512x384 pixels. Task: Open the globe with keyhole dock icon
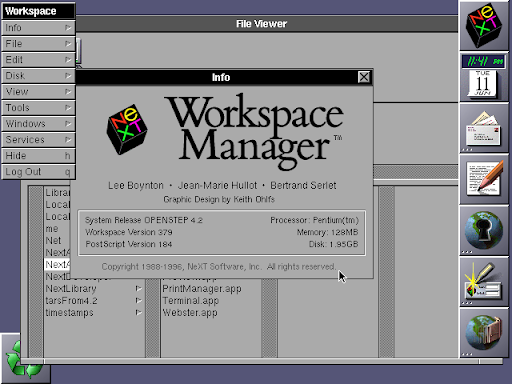pos(484,231)
